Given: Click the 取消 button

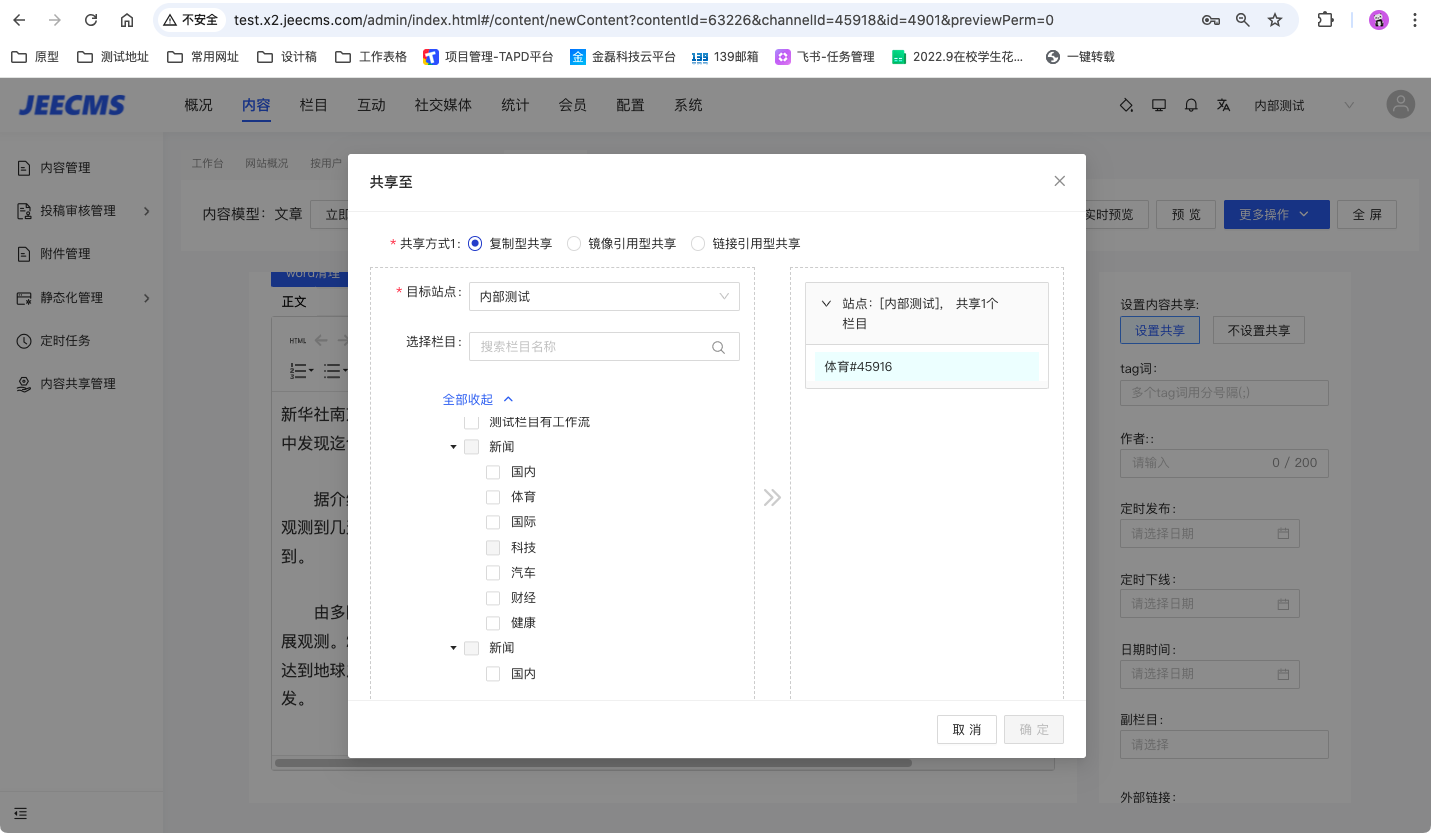Looking at the screenshot, I should (x=966, y=729).
